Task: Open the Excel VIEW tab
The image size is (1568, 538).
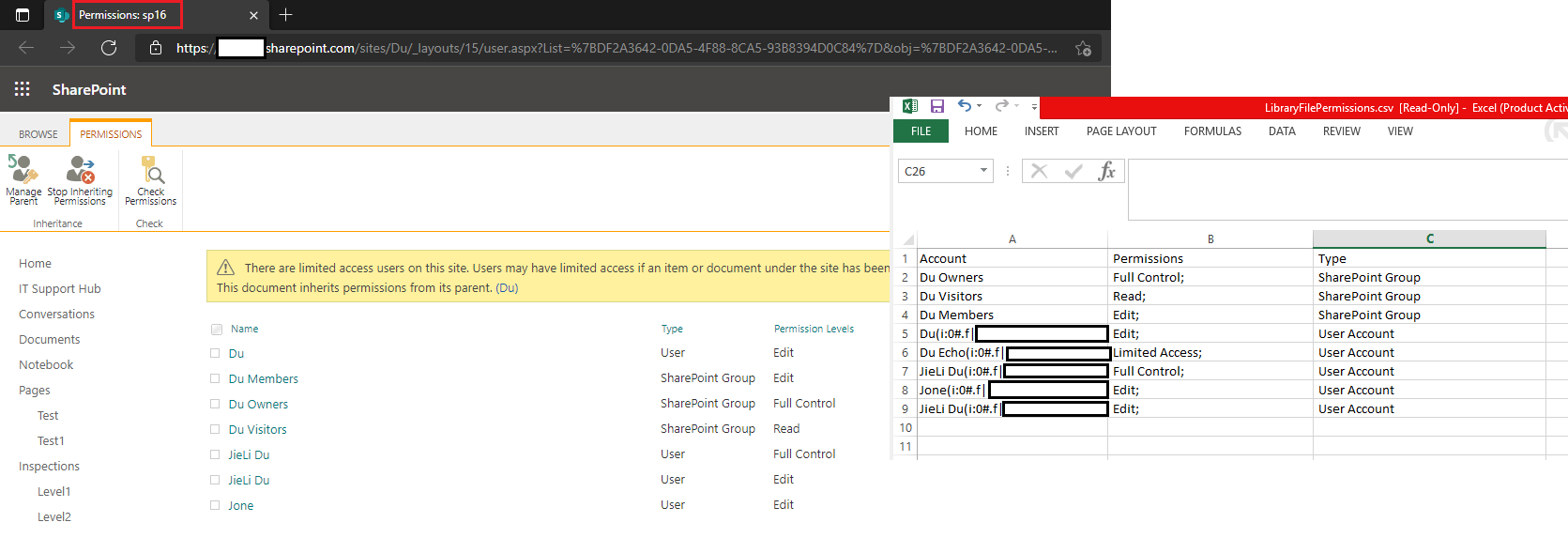Action: 1400,131
